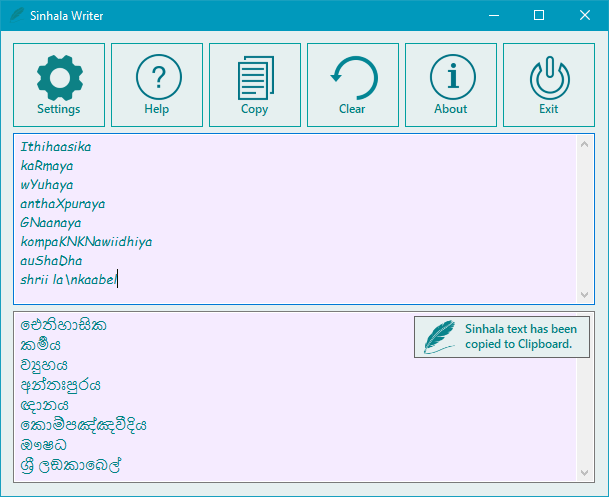Click the up arrow of input box scrollbar
Image resolution: width=609 pixels, height=497 pixels.
(584, 144)
